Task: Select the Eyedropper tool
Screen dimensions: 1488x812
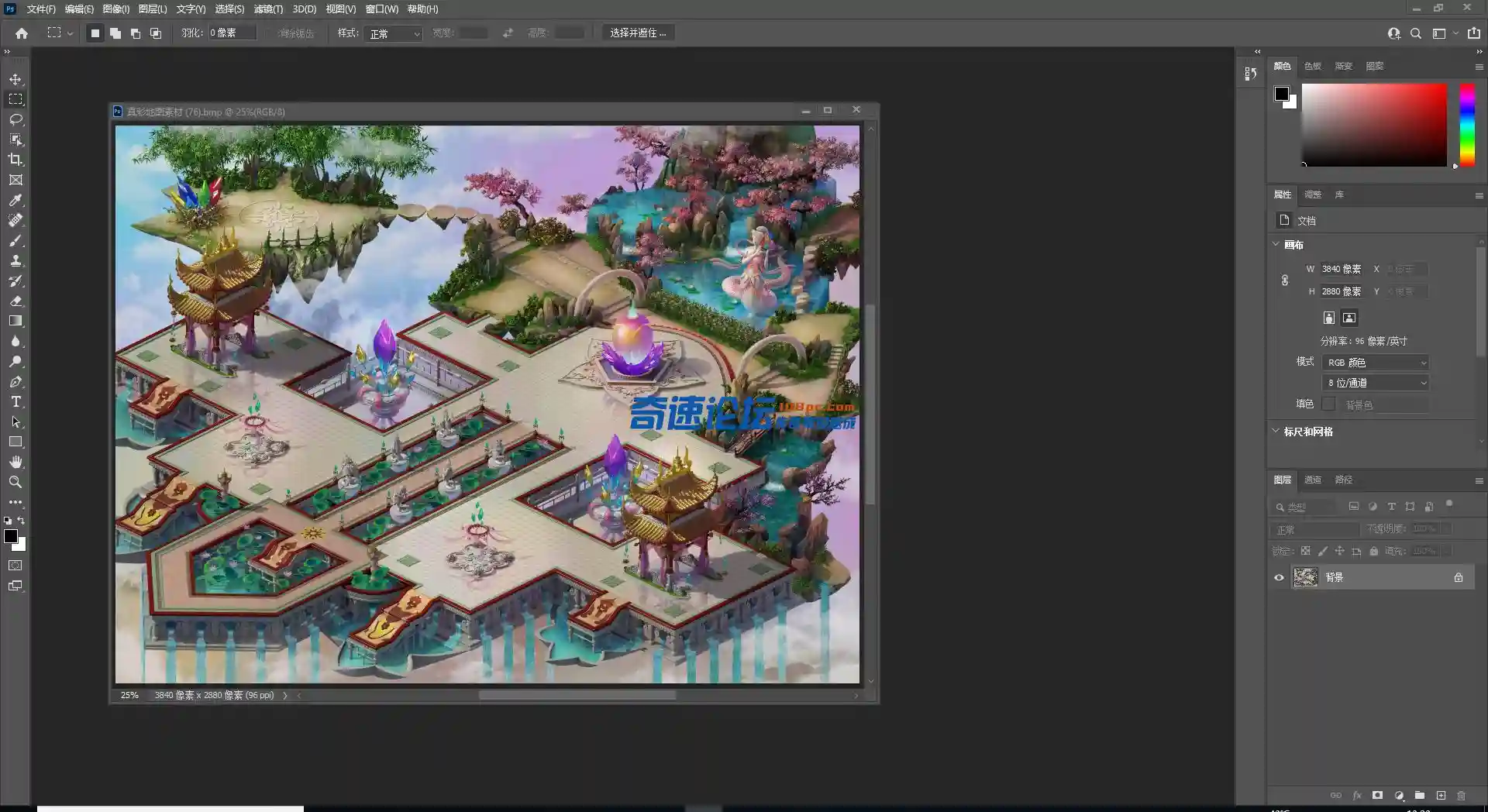Action: click(15, 200)
